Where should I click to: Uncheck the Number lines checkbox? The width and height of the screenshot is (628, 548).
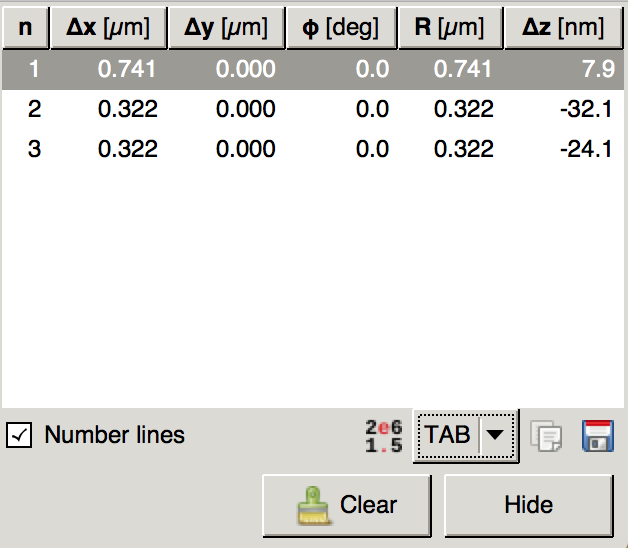click(19, 436)
